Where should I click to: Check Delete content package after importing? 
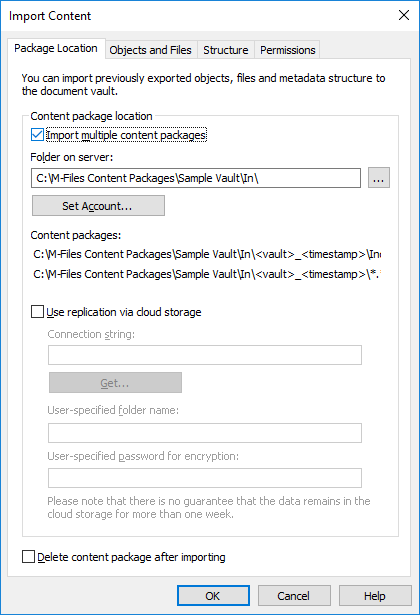click(x=28, y=557)
